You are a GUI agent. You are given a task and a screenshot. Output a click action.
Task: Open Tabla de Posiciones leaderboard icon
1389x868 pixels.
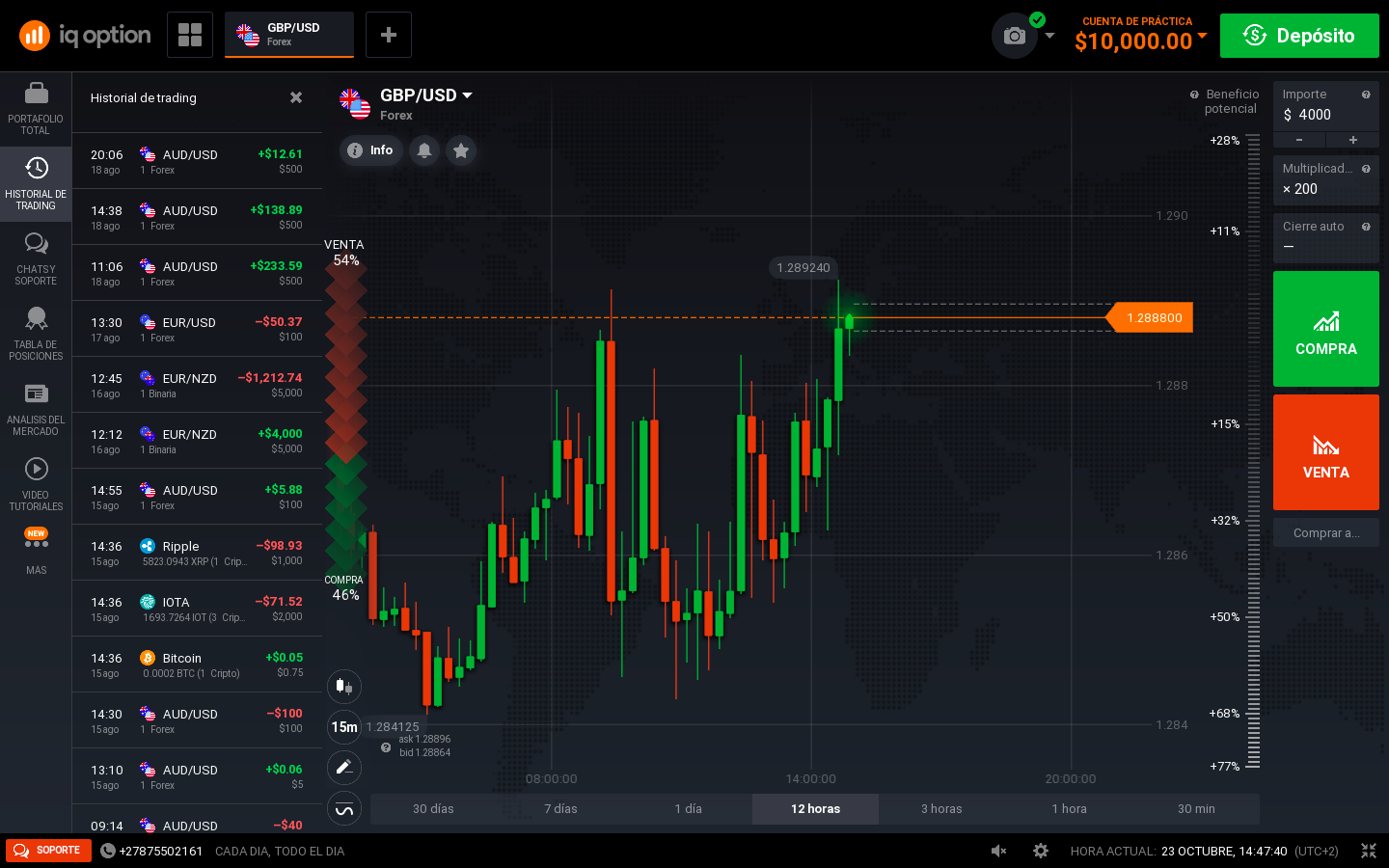36,335
